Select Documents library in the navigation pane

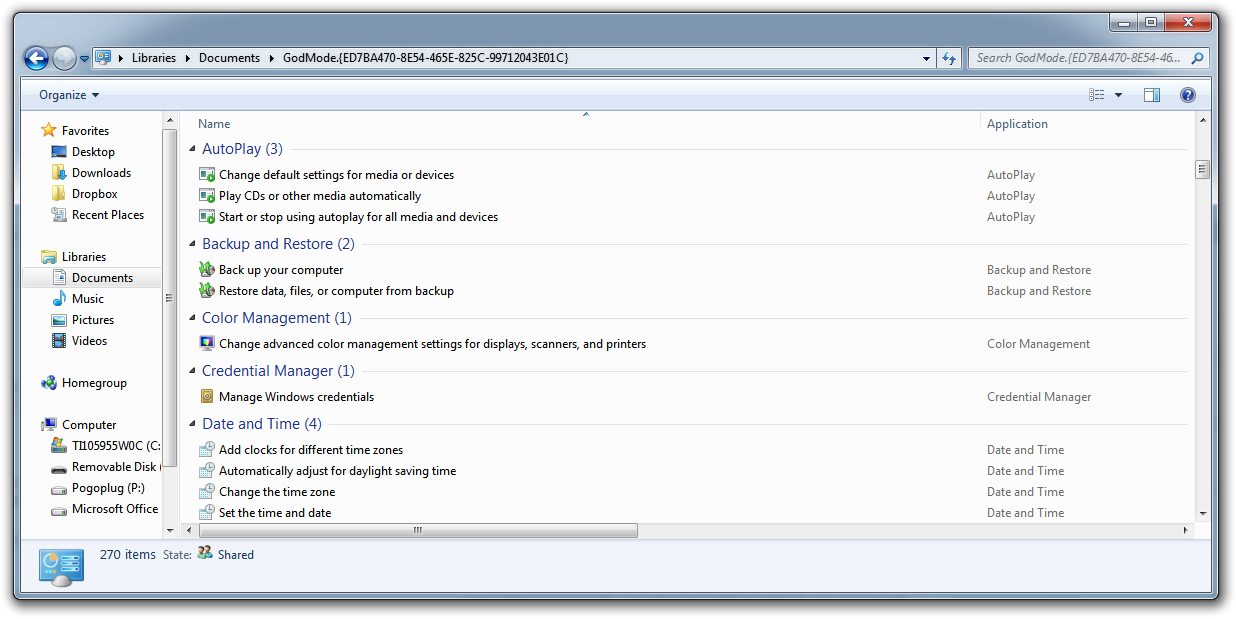[102, 278]
